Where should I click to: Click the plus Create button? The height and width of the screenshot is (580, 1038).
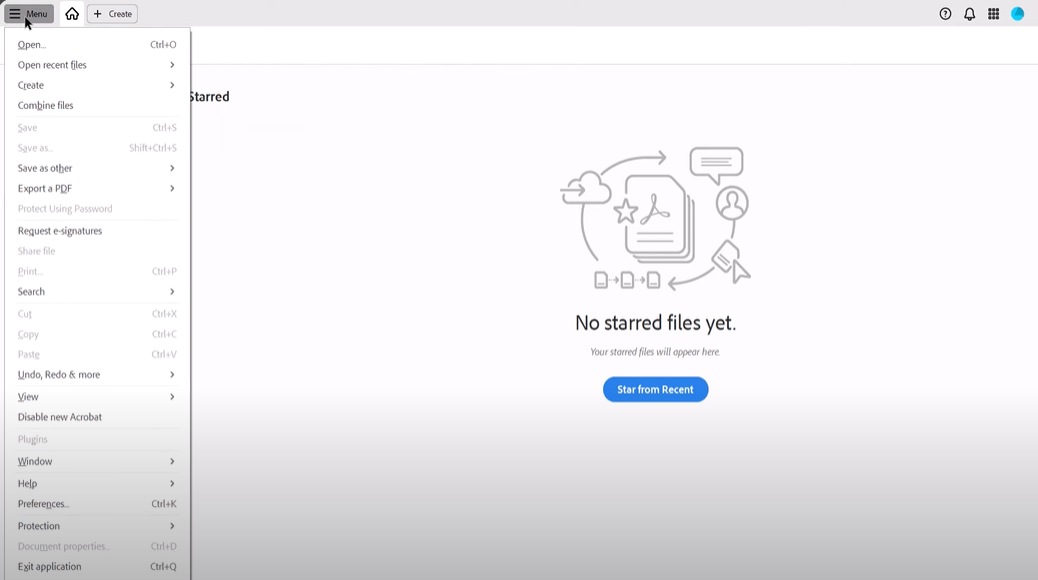click(113, 13)
